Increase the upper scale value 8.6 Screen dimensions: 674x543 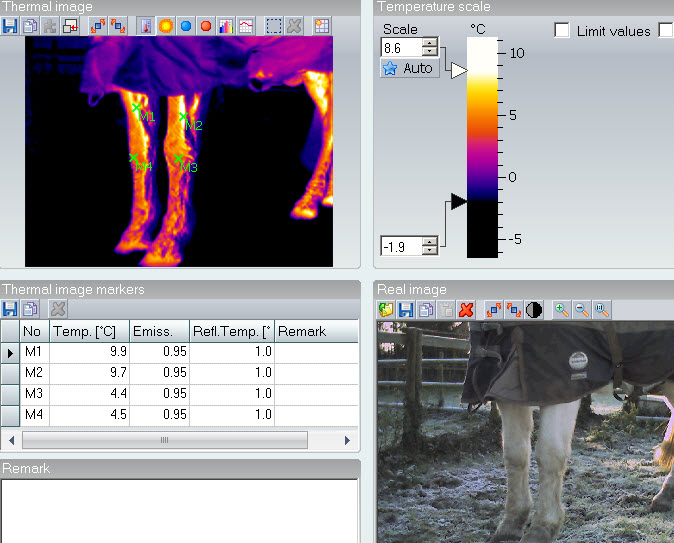(430, 43)
